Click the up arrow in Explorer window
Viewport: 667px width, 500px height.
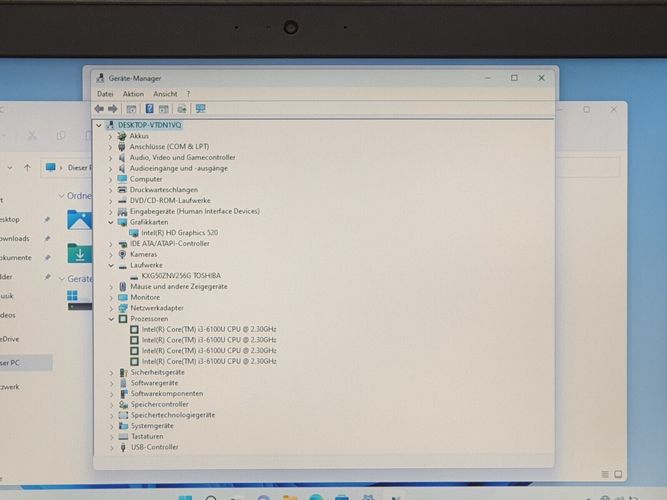click(27, 168)
